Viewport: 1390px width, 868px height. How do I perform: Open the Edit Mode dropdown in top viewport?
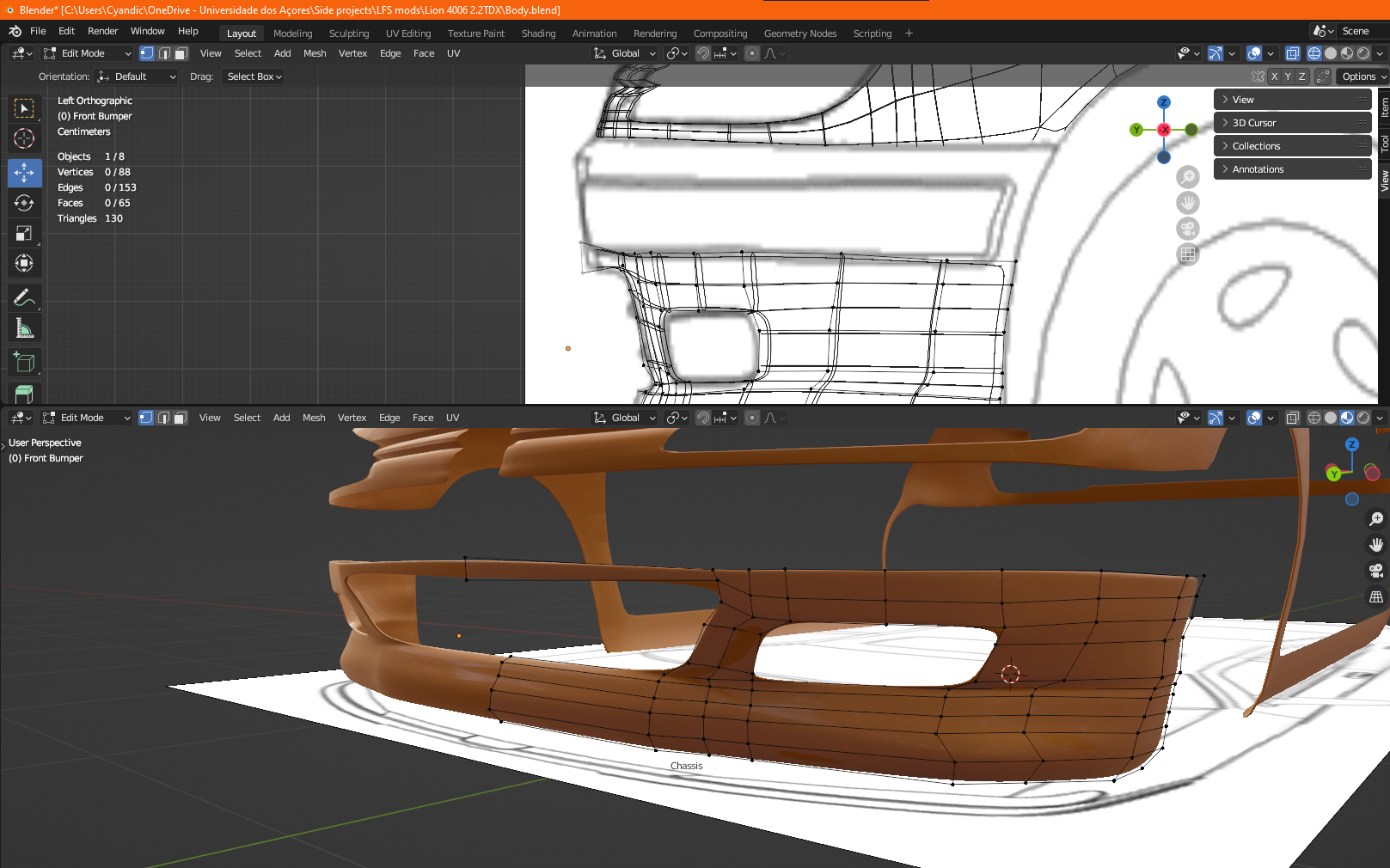[88, 53]
